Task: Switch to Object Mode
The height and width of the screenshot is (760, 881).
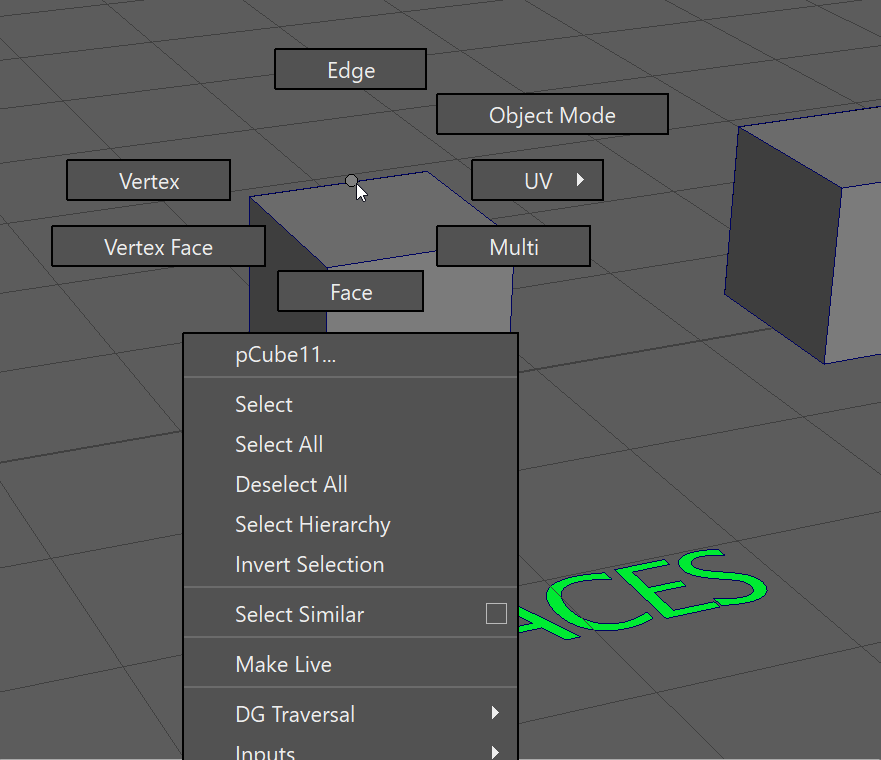Action: pos(552,115)
